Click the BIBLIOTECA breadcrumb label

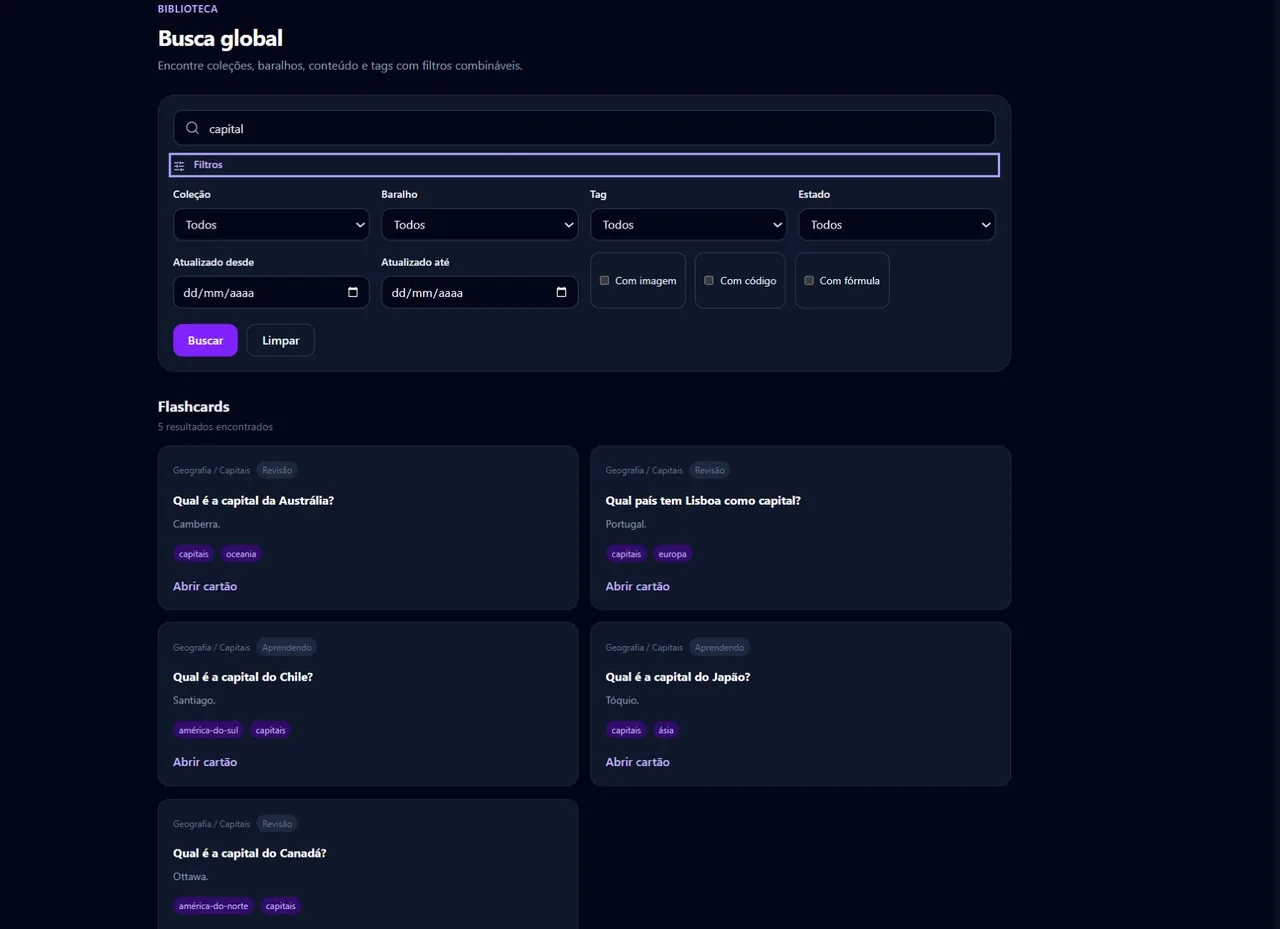[x=188, y=9]
